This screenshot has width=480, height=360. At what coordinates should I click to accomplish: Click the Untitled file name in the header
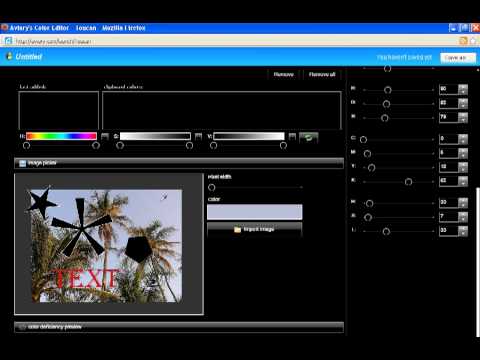pos(29,56)
